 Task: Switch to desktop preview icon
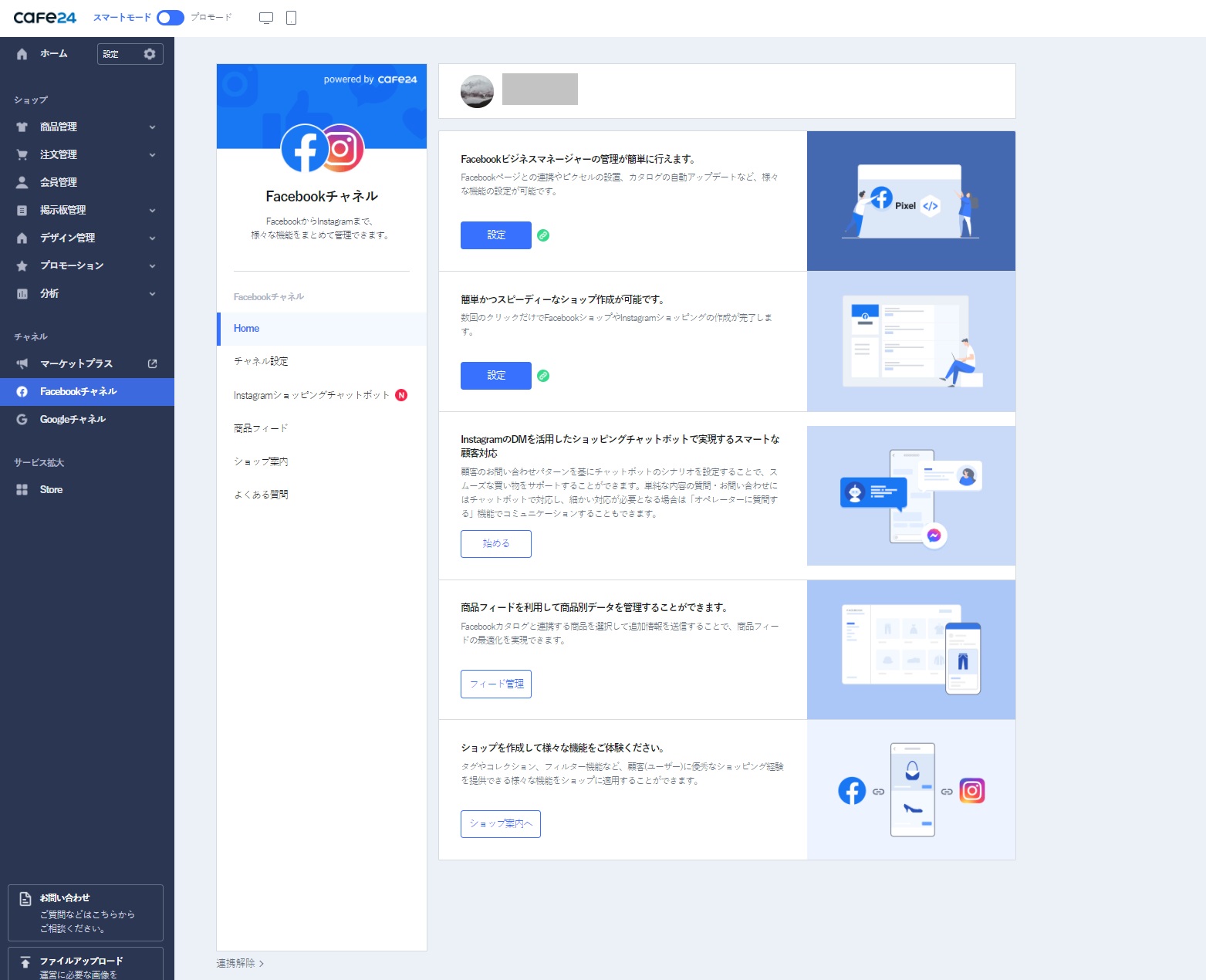[266, 18]
